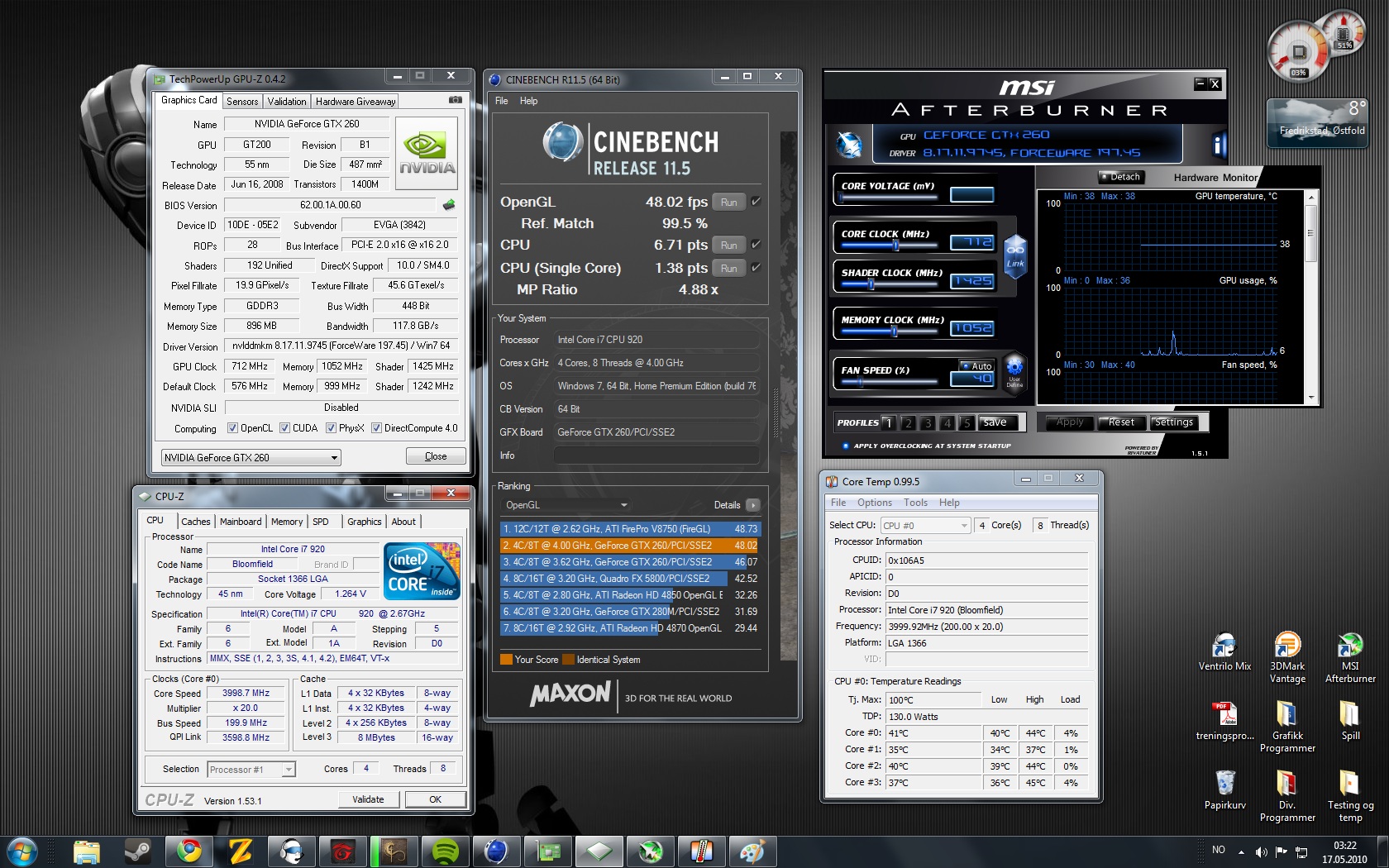Toggle CPU (Single Core) test checkmark
This screenshot has height=868, width=1389.
click(x=756, y=268)
